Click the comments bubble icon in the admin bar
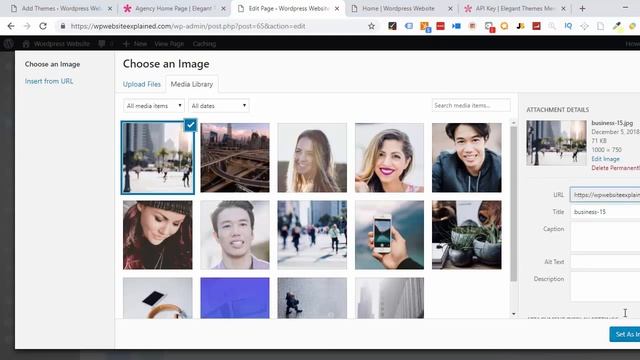 102,44
